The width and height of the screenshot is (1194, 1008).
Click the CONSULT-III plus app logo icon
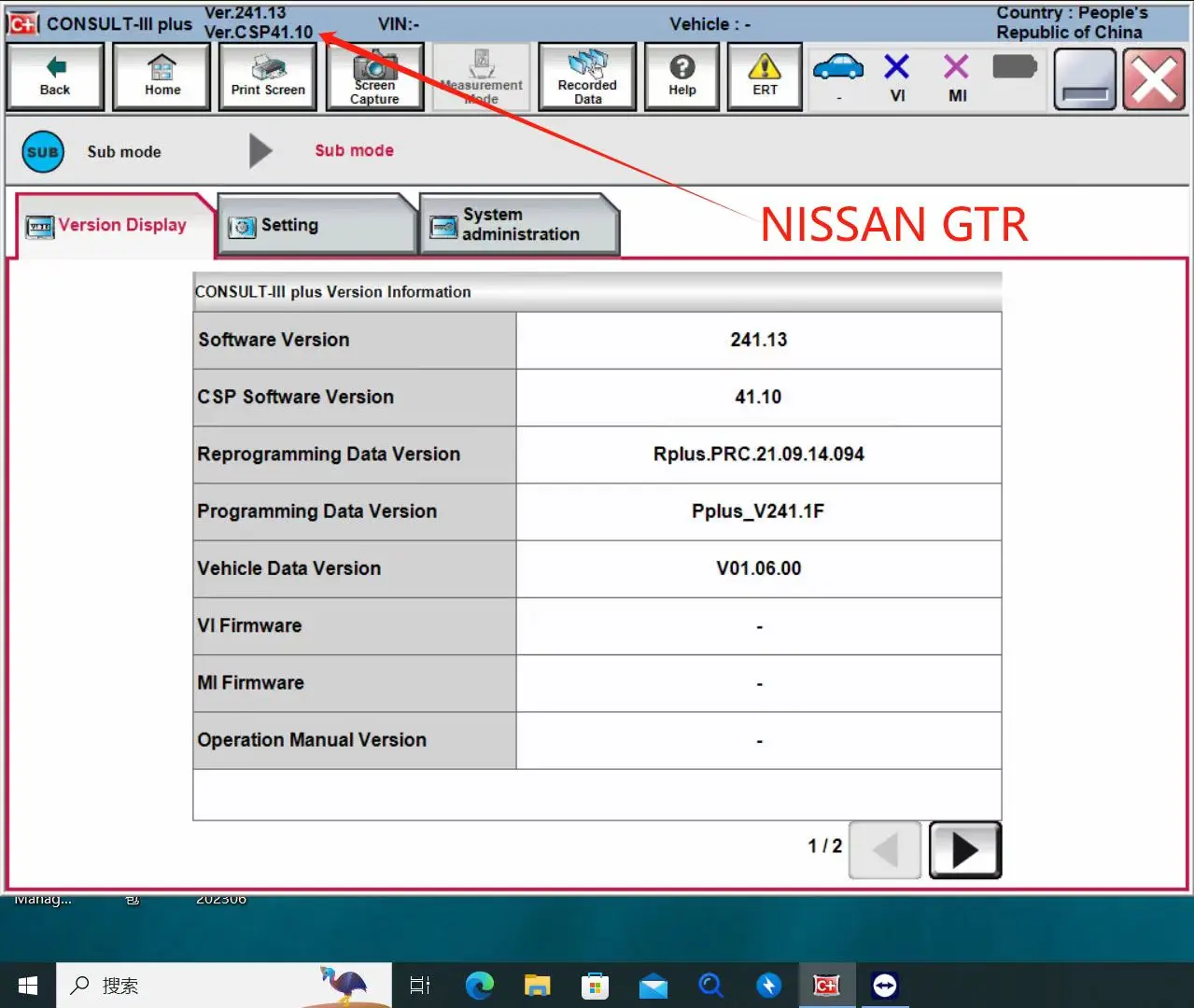22,24
